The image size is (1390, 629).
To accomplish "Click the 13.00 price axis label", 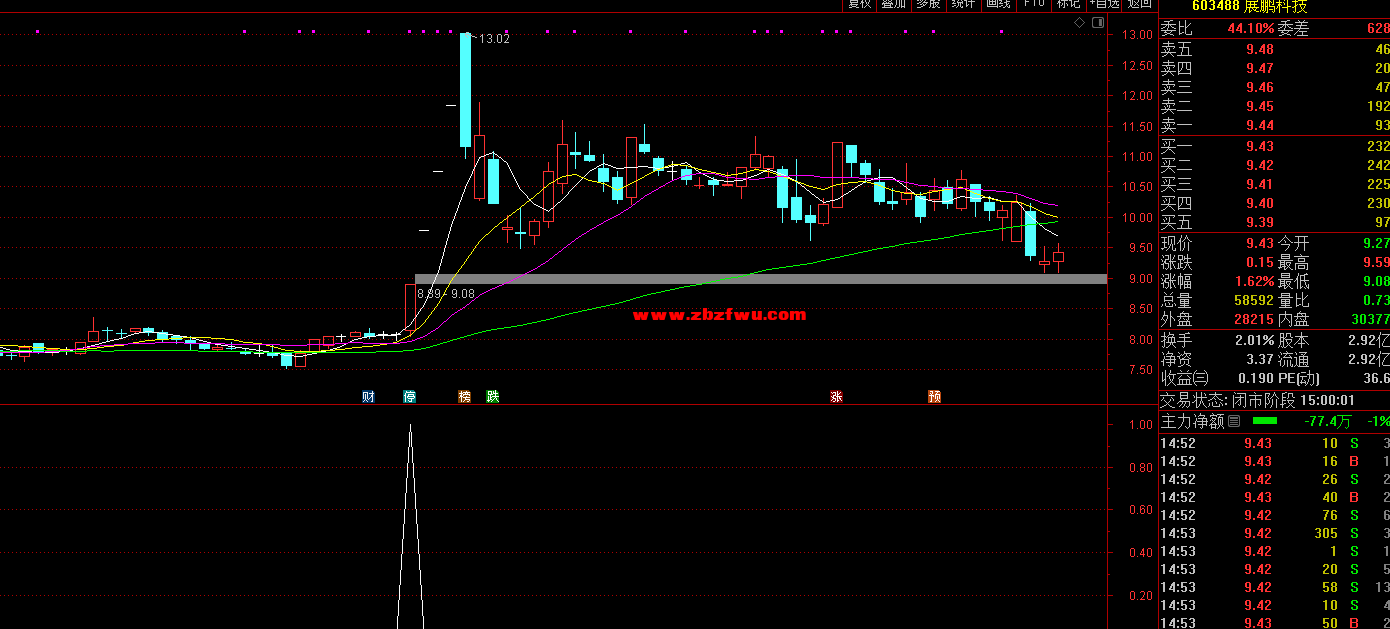I will [x=1136, y=36].
